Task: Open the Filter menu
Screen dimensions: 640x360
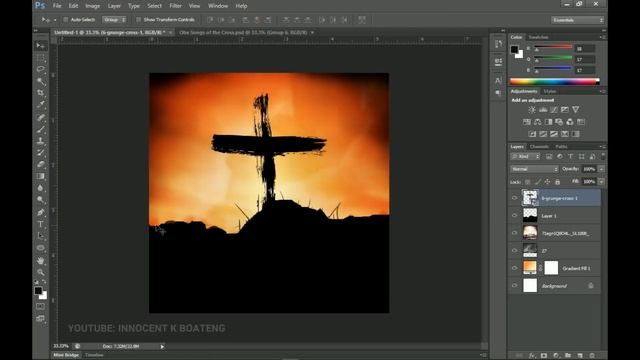Action: click(x=176, y=6)
